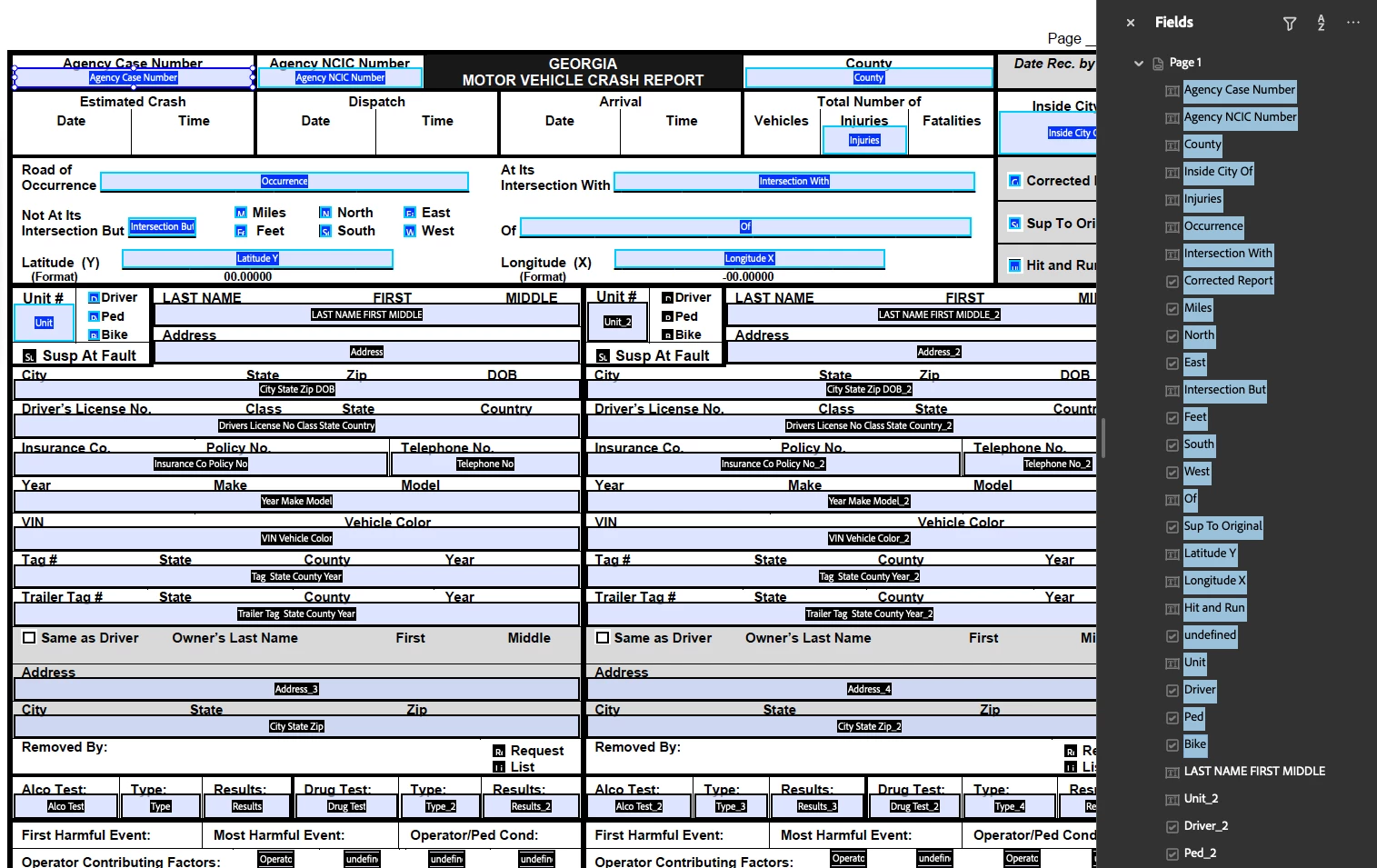
Task: Click text field icon beside Intersection But
Action: point(1172,391)
